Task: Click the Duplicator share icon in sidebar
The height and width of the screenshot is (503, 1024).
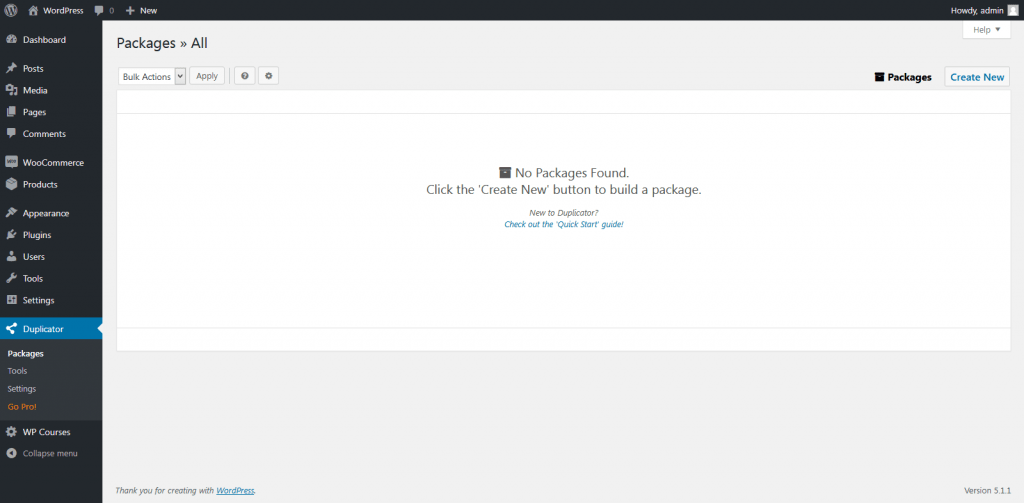Action: coord(11,329)
